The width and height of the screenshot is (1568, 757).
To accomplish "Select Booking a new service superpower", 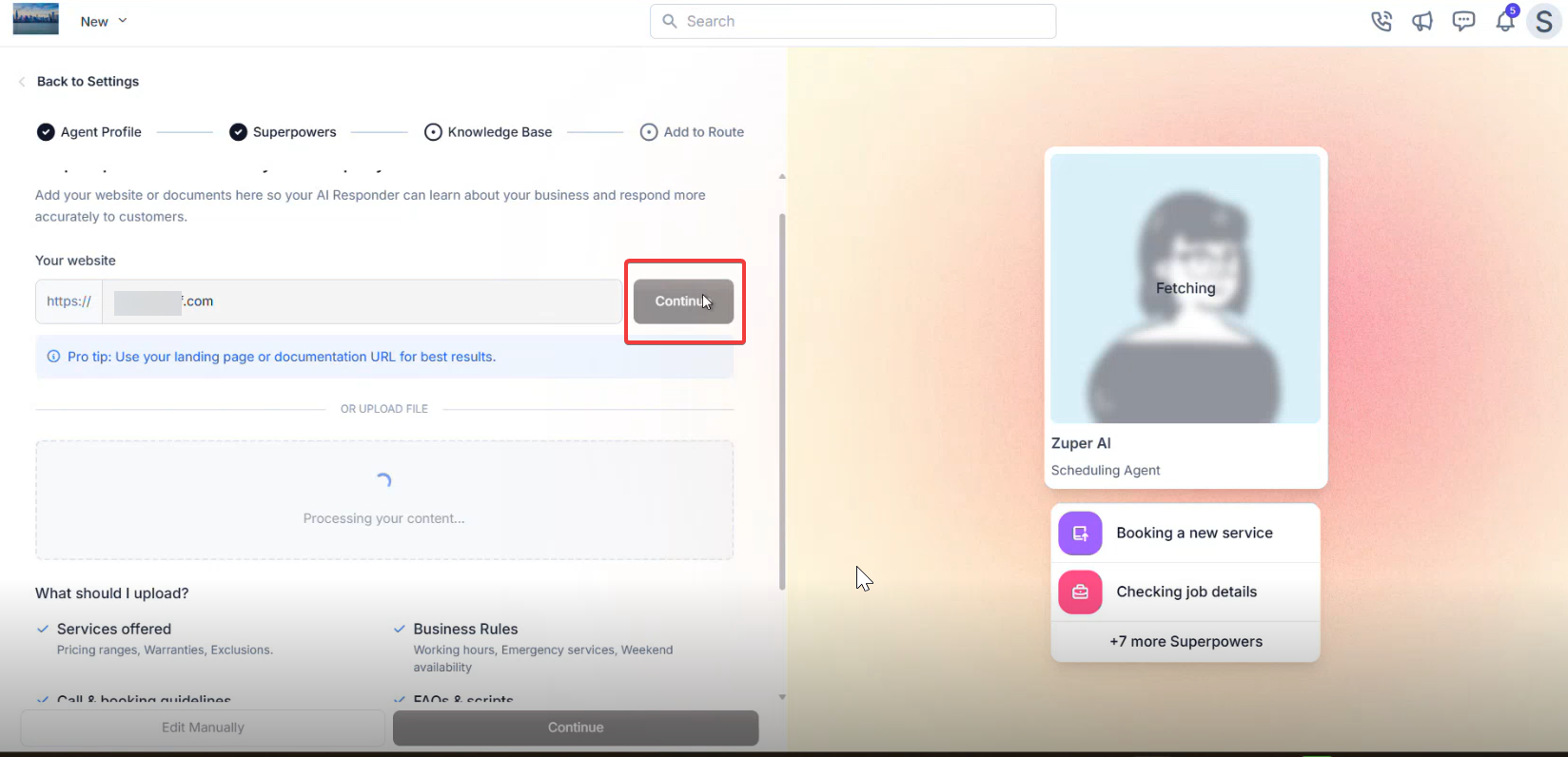I will (1186, 534).
